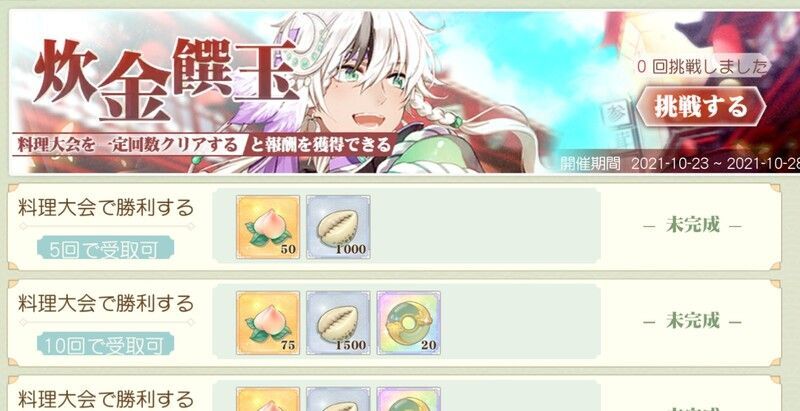The image size is (800, 411).
Task: Select the 10回で受取可 label
Action: click(x=106, y=345)
